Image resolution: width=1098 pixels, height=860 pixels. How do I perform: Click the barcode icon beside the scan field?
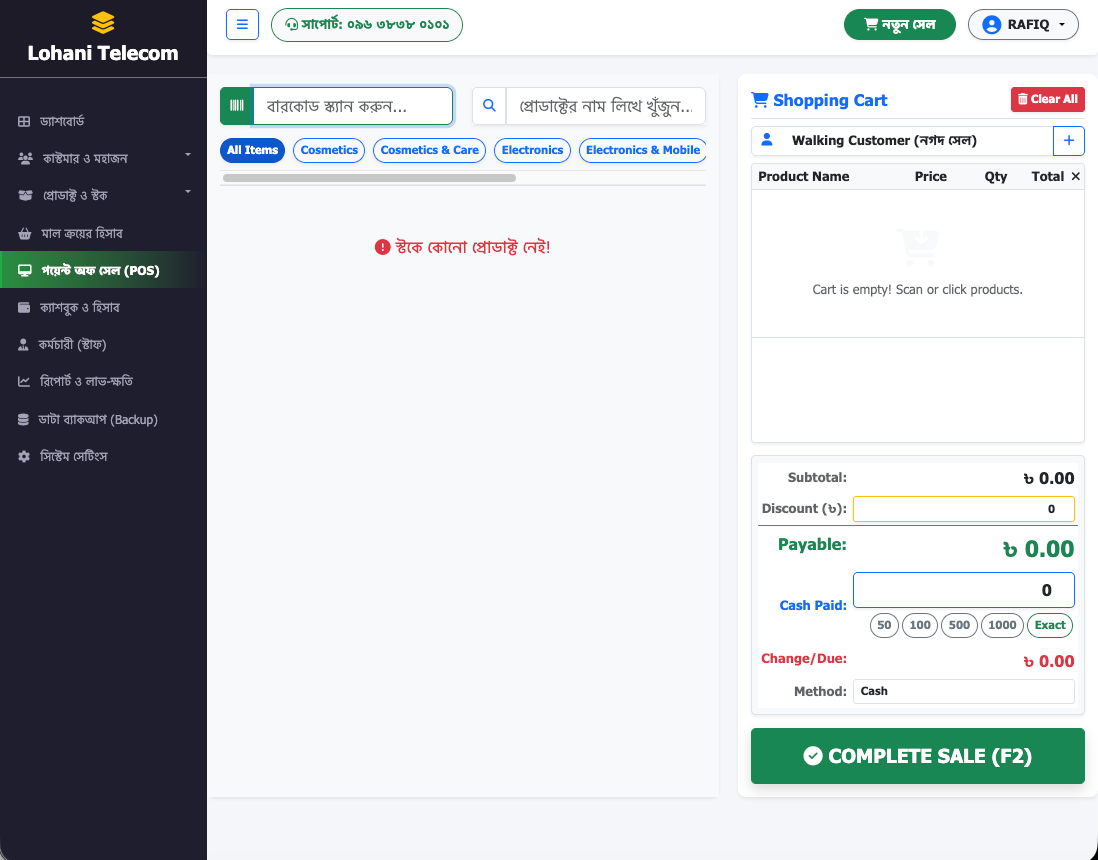[x=237, y=106]
